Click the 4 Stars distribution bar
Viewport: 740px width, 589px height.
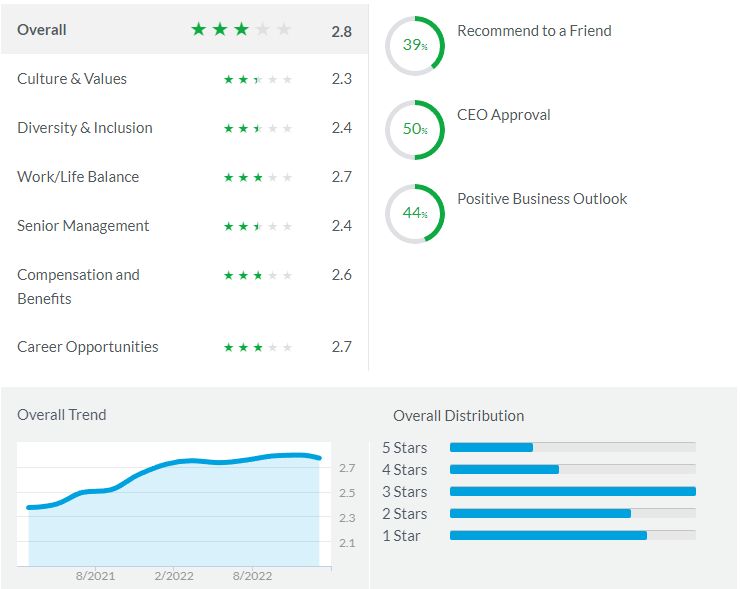[572, 469]
